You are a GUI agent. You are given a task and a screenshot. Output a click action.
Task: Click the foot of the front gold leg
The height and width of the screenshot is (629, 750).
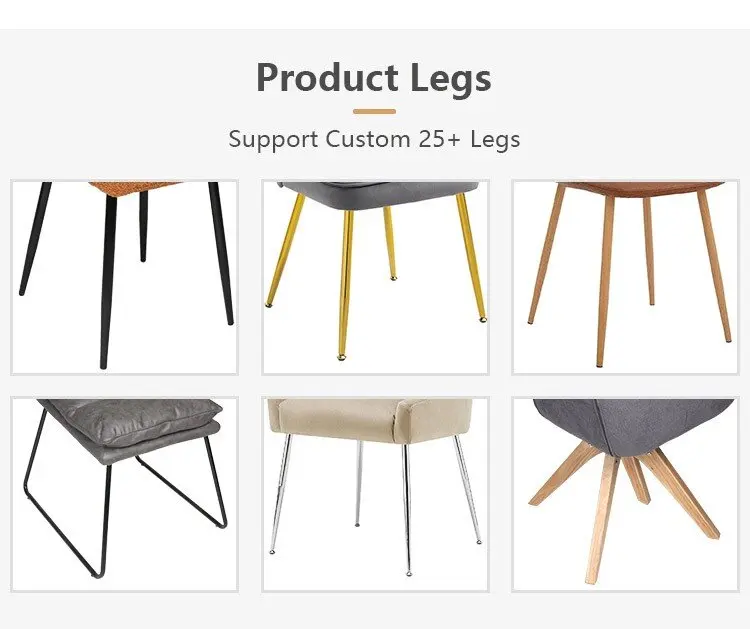click(x=342, y=356)
